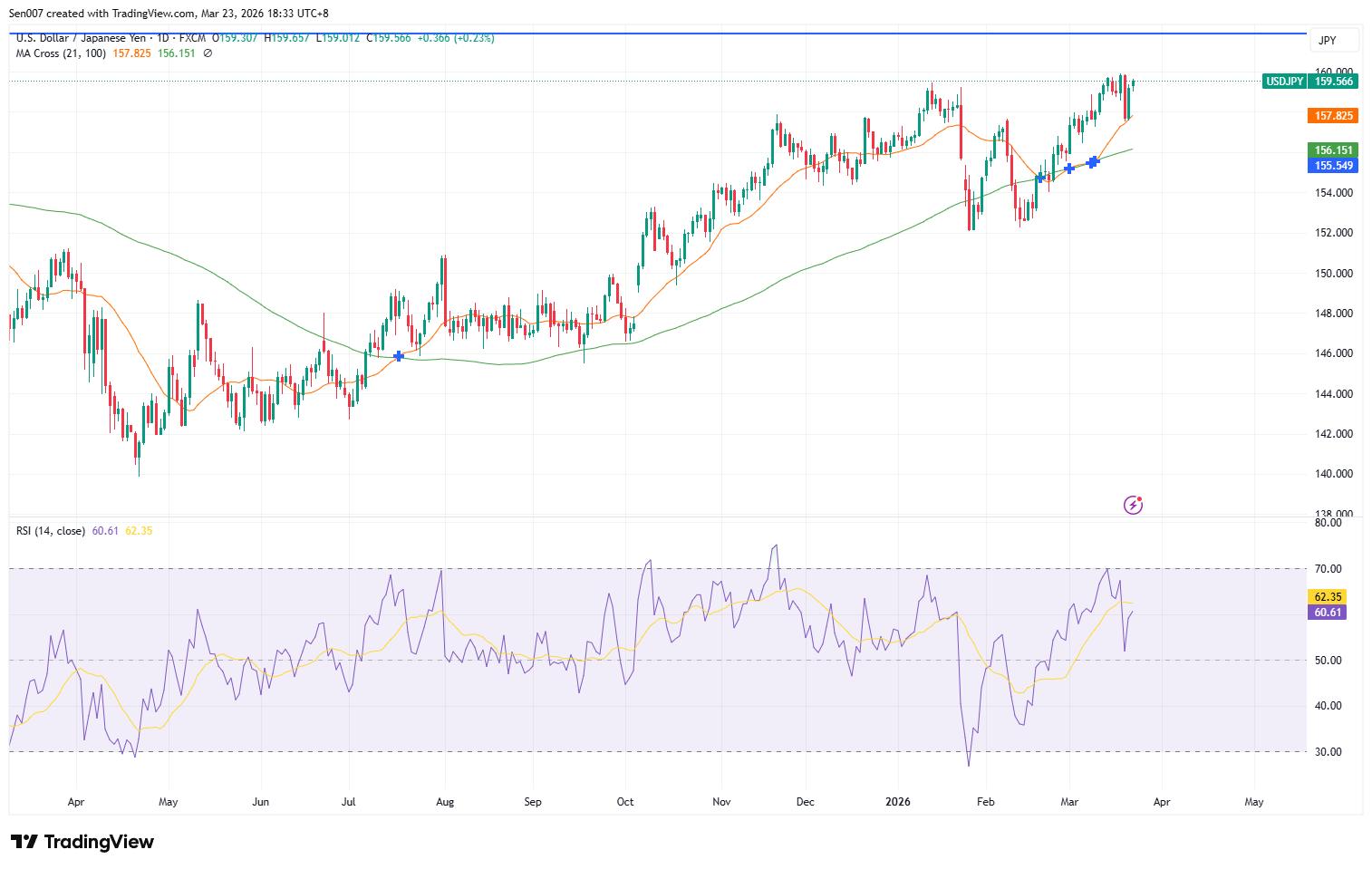The width and height of the screenshot is (1372, 869).
Task: Click the green 156.151 MA price label
Action: [x=1331, y=149]
